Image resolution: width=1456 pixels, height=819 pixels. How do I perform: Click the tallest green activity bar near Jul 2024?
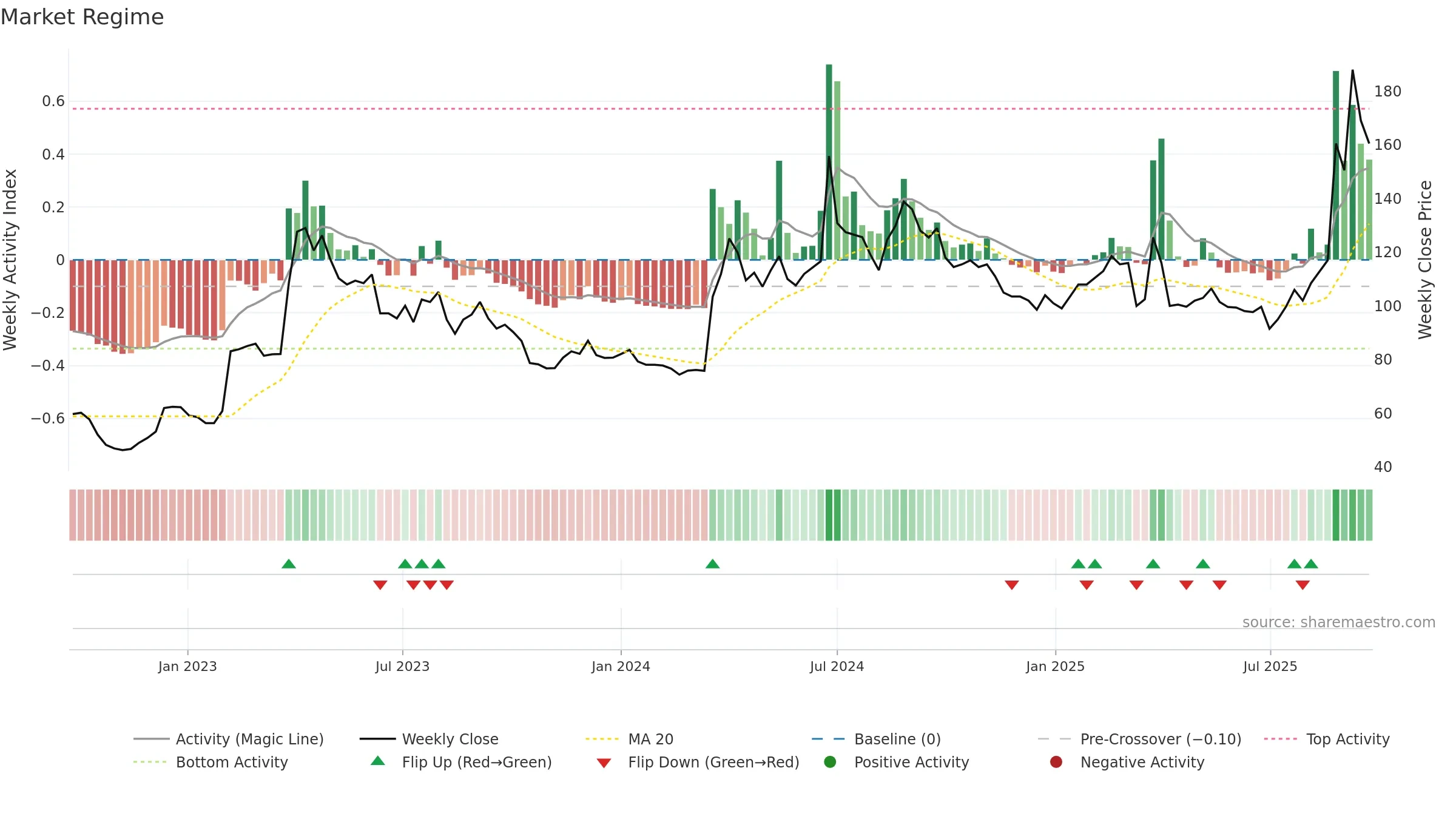(x=829, y=162)
